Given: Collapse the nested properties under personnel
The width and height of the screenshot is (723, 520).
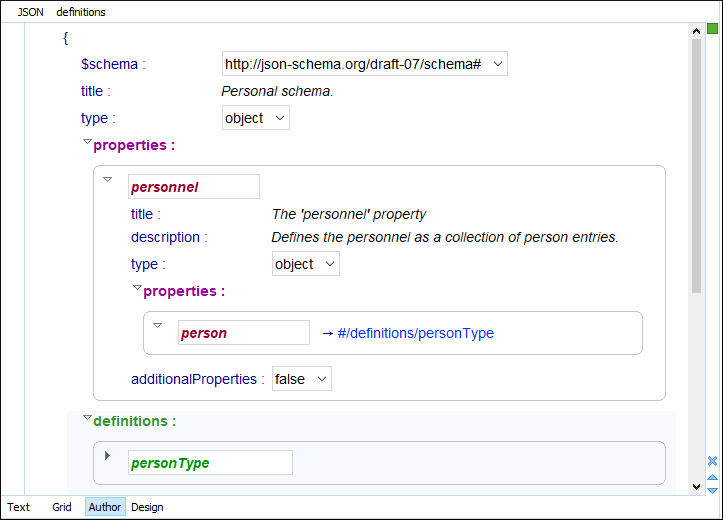Looking at the screenshot, I should tap(137, 289).
